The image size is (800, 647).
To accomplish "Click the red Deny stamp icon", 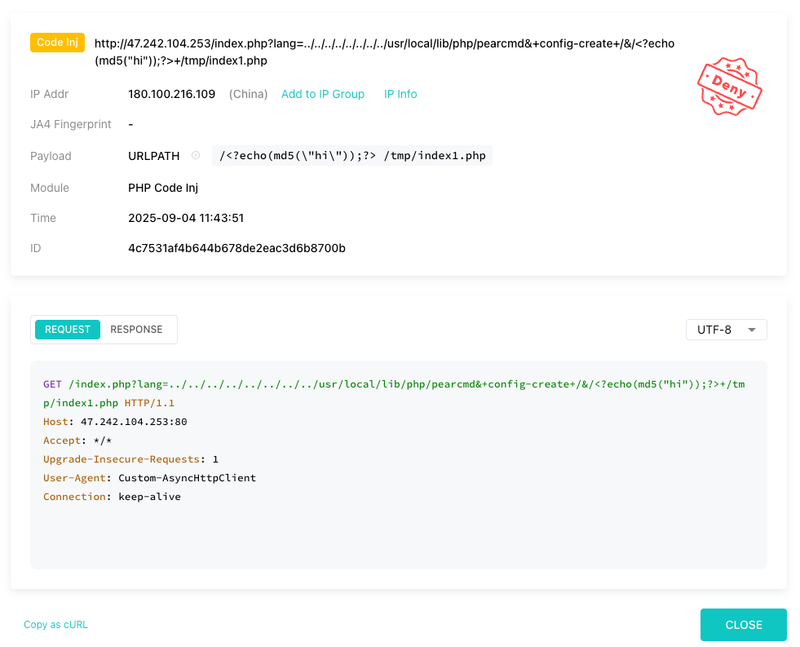I will click(x=729, y=86).
